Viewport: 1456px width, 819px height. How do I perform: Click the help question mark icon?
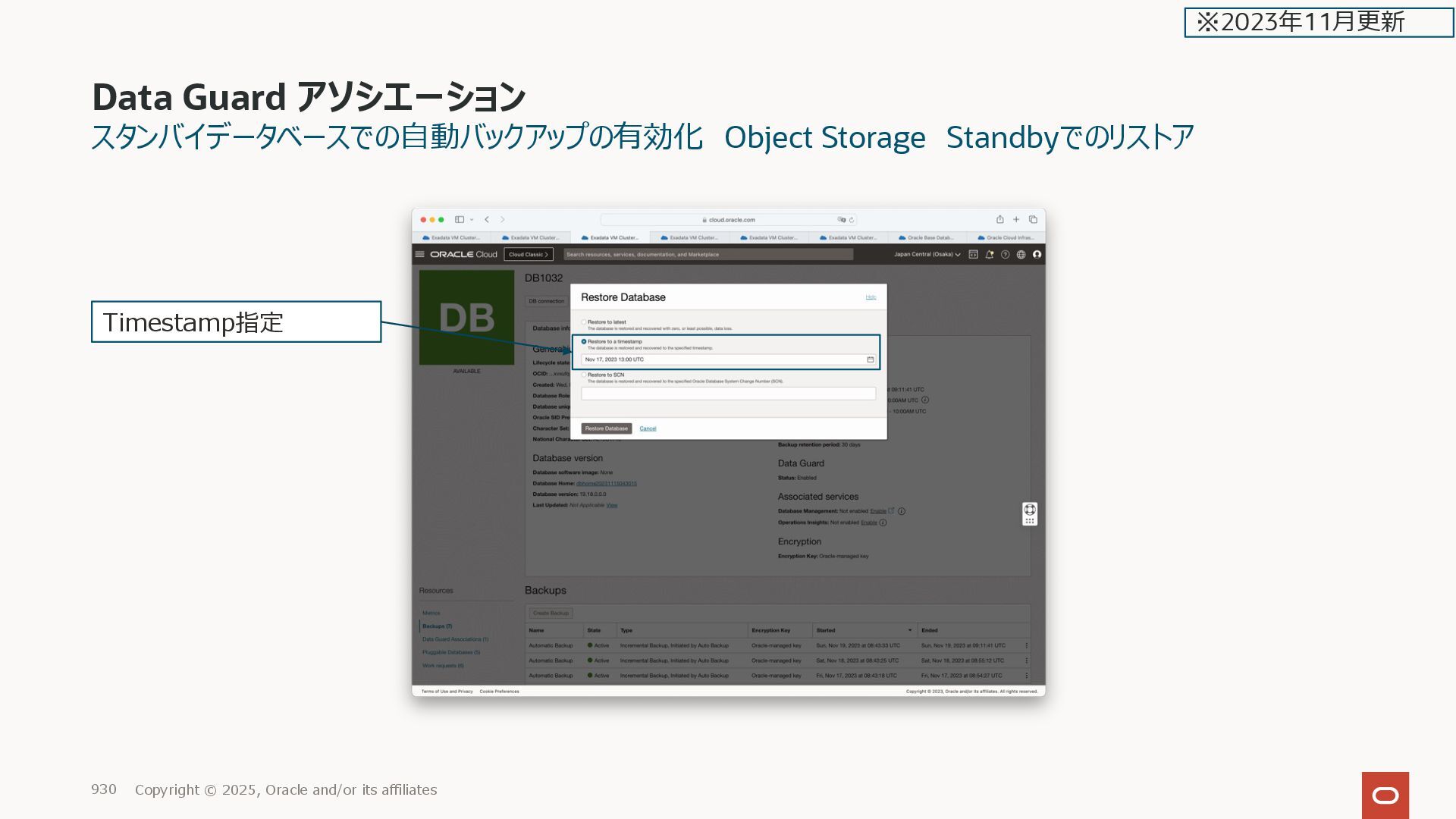[x=1005, y=255]
